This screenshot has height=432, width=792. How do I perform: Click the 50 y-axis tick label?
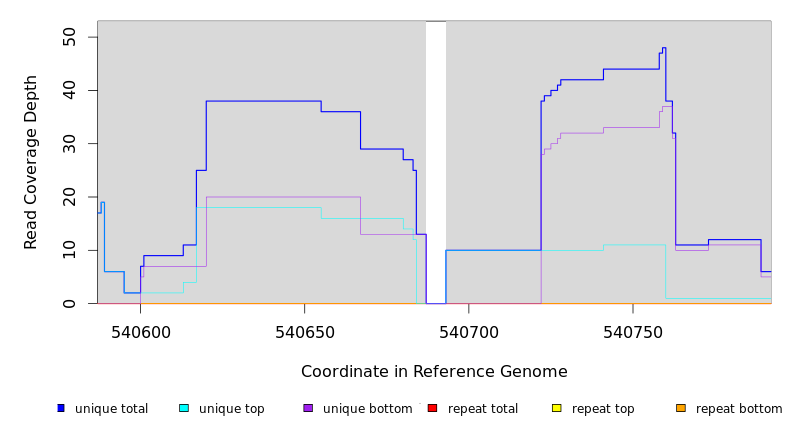69,37
